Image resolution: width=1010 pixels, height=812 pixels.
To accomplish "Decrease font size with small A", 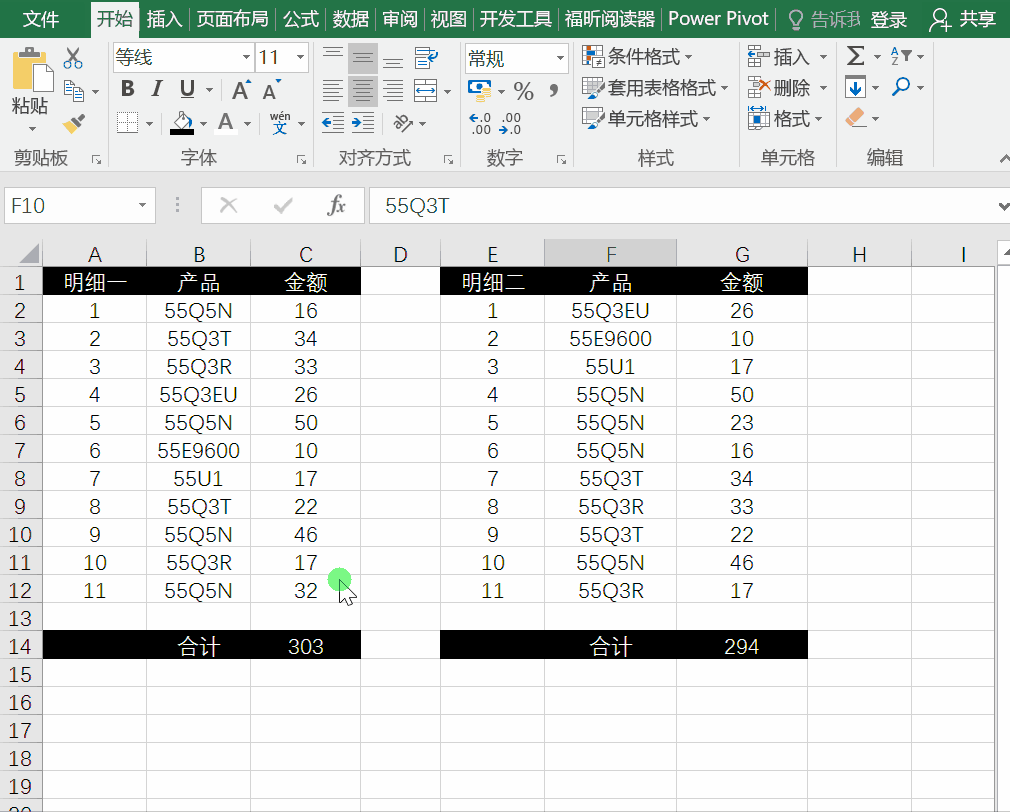I will (x=271, y=90).
